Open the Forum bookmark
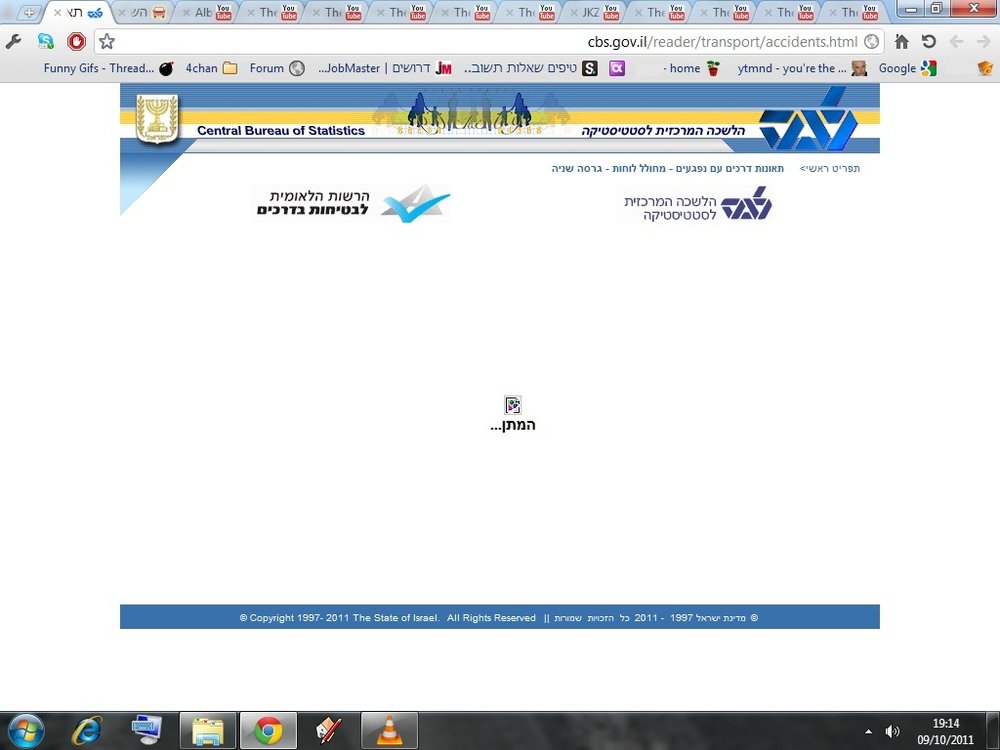This screenshot has width=1000, height=750. click(x=277, y=68)
